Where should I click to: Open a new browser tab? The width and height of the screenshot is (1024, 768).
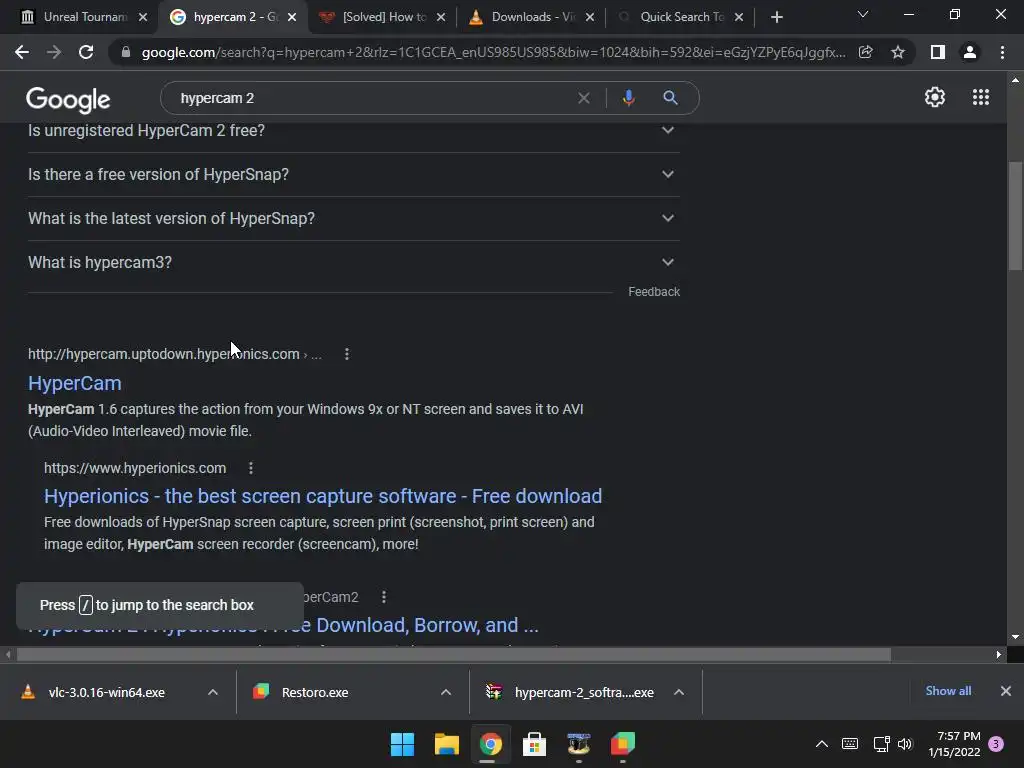click(x=776, y=18)
